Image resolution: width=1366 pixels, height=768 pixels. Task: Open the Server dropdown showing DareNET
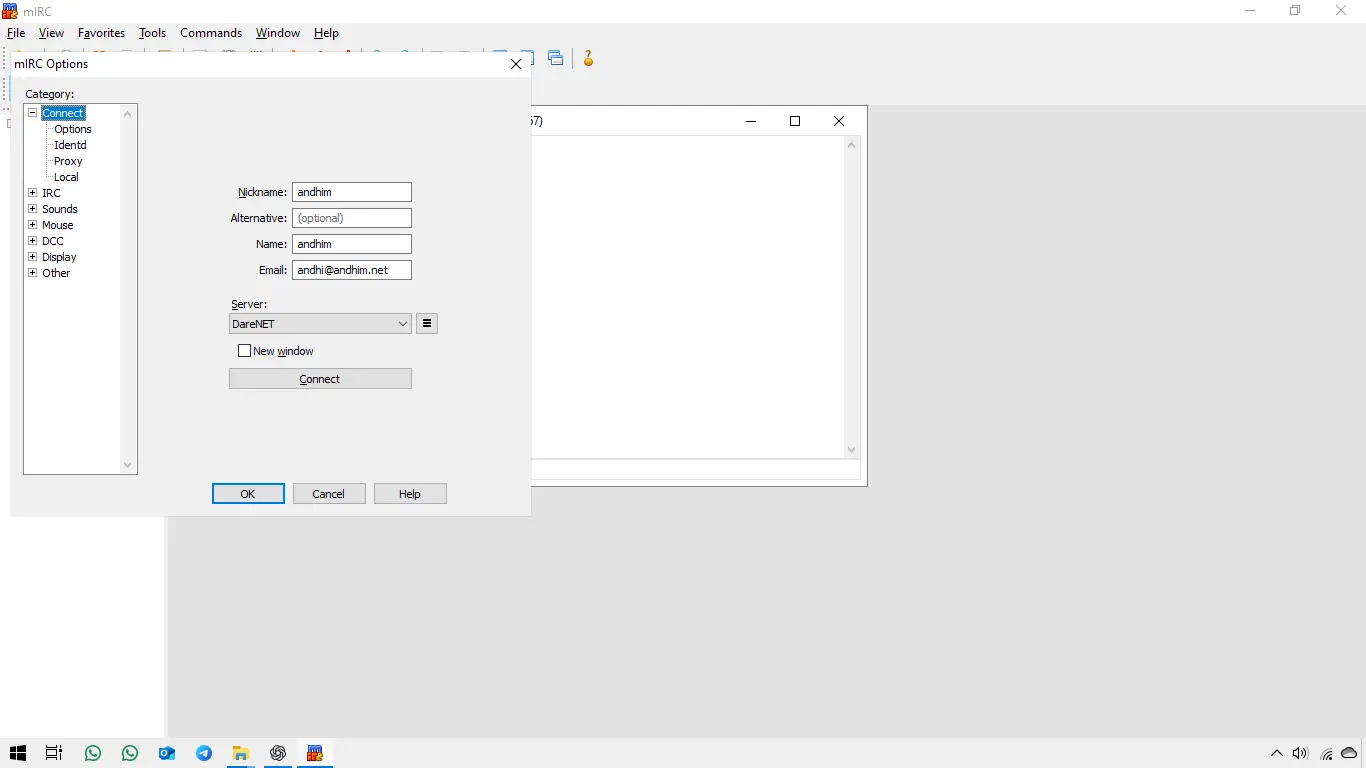point(320,324)
